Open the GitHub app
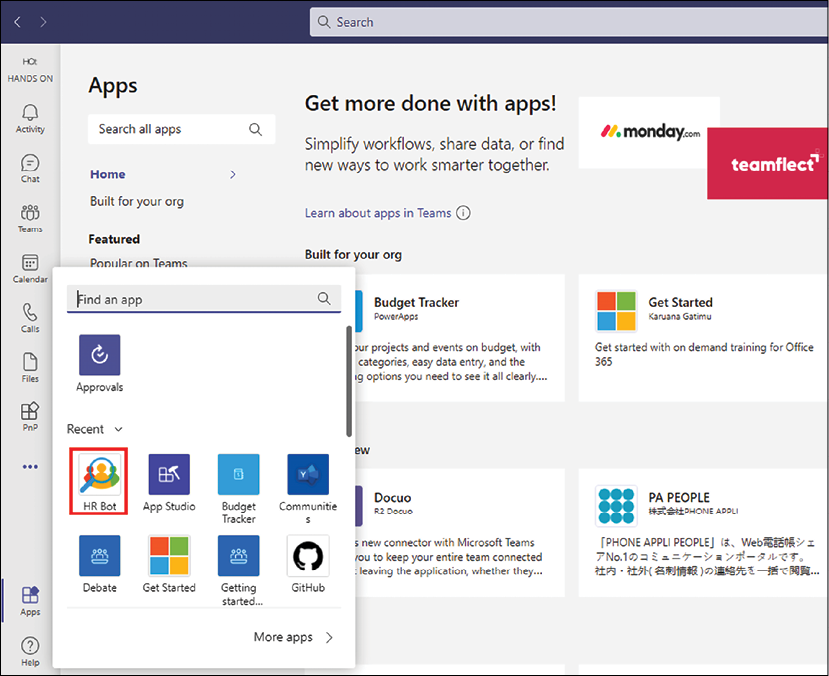The height and width of the screenshot is (676, 829). 308,564
